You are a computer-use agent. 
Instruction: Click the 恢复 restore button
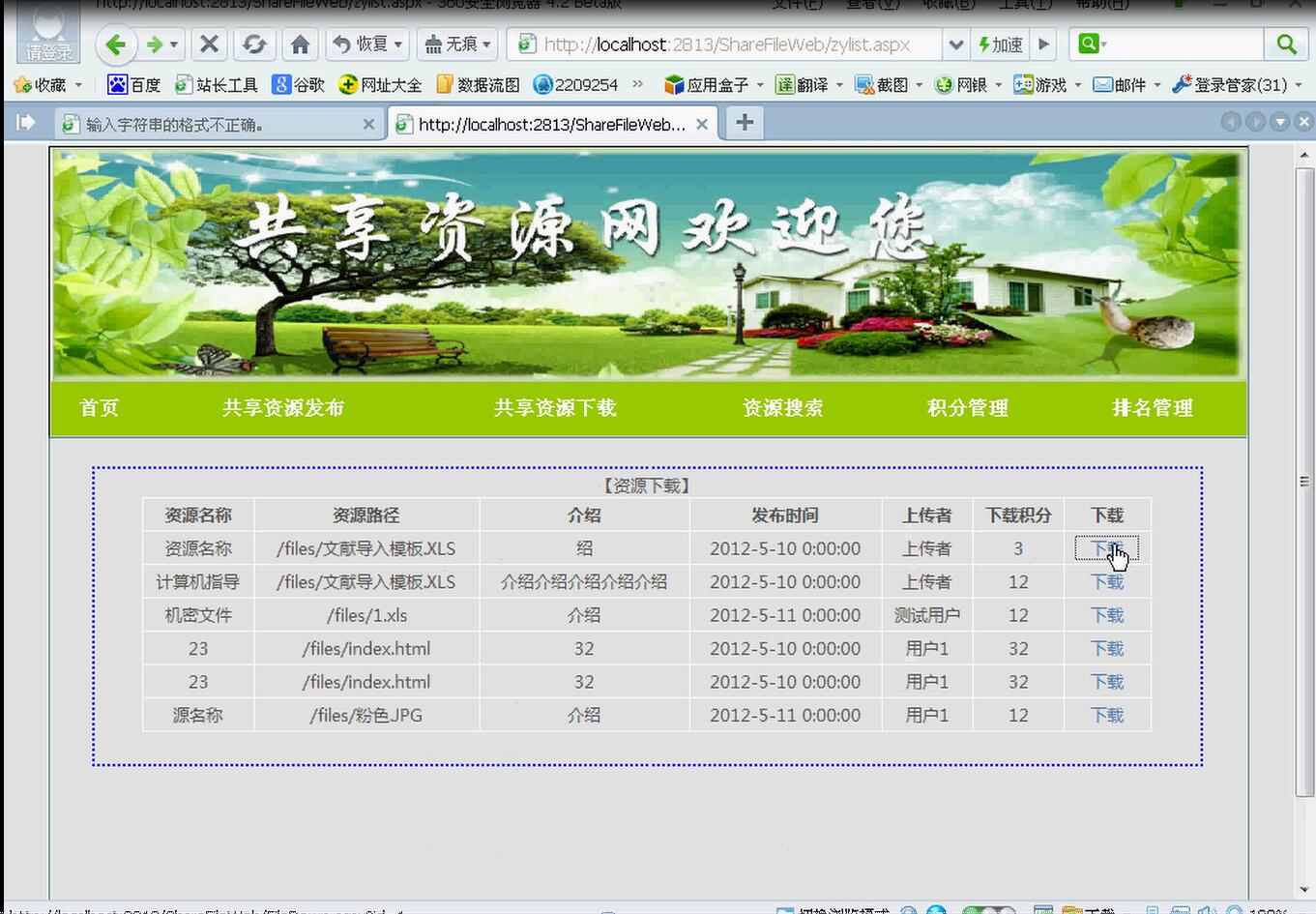click(x=361, y=44)
